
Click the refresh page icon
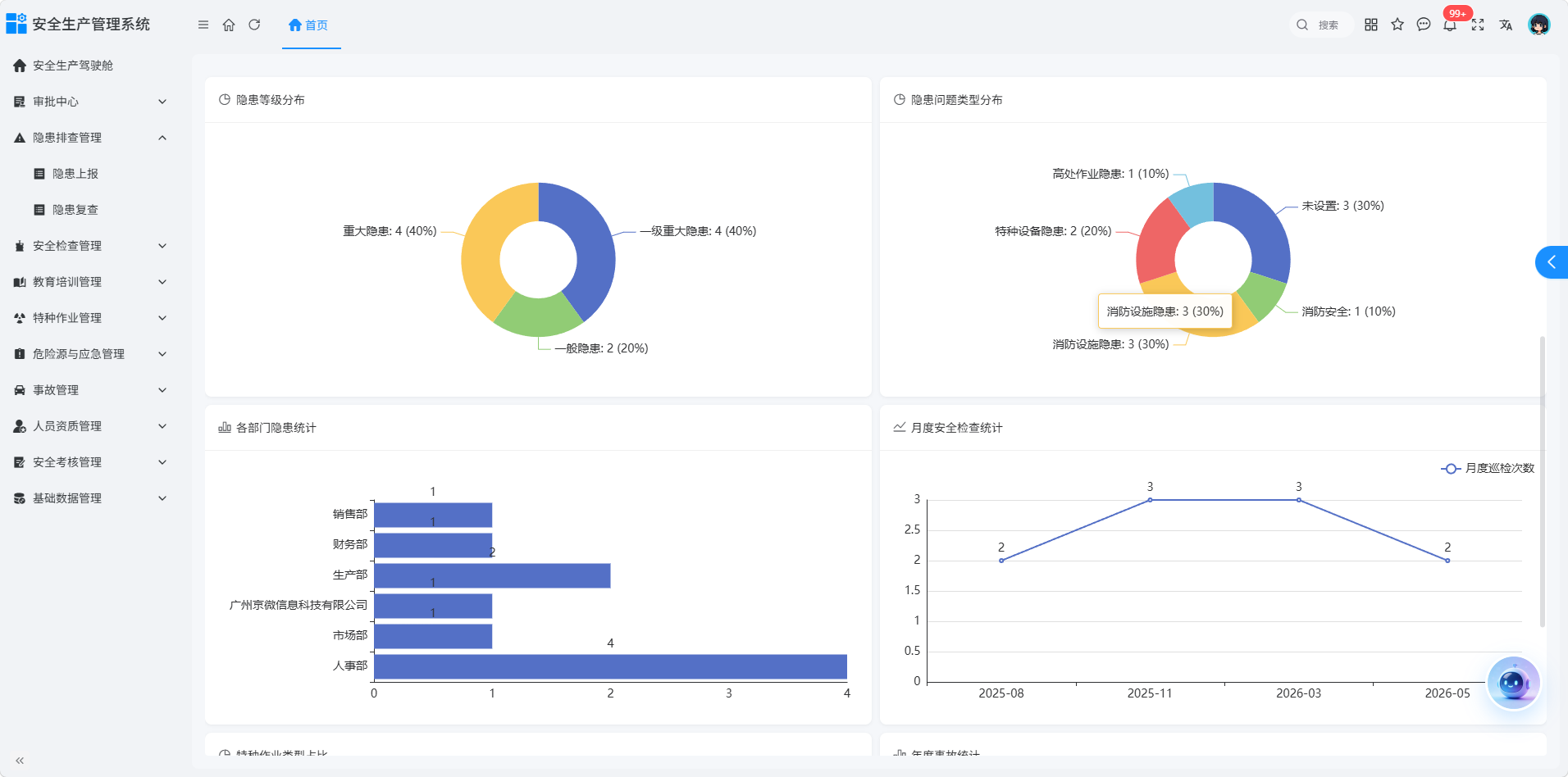[254, 25]
